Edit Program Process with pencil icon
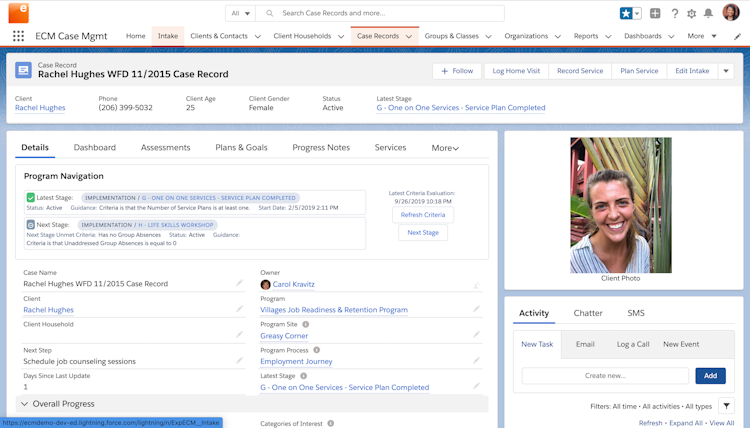Viewport: 750px width, 428px height. point(476,360)
